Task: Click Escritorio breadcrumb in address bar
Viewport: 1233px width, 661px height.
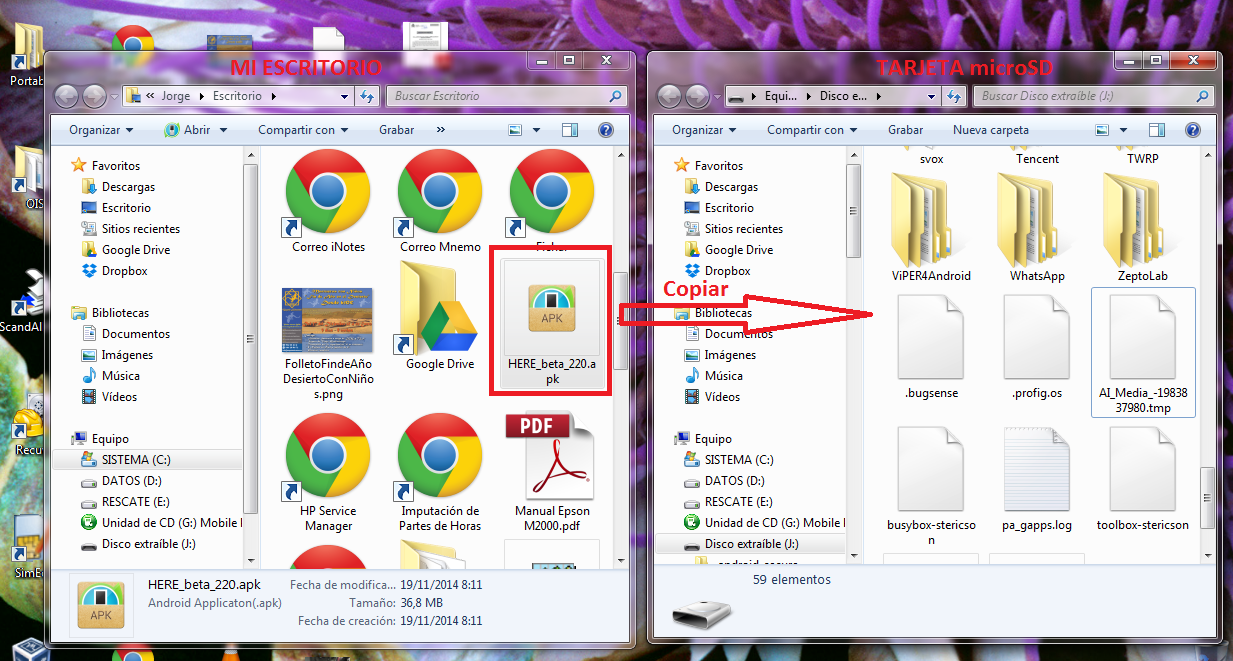Action: (237, 96)
